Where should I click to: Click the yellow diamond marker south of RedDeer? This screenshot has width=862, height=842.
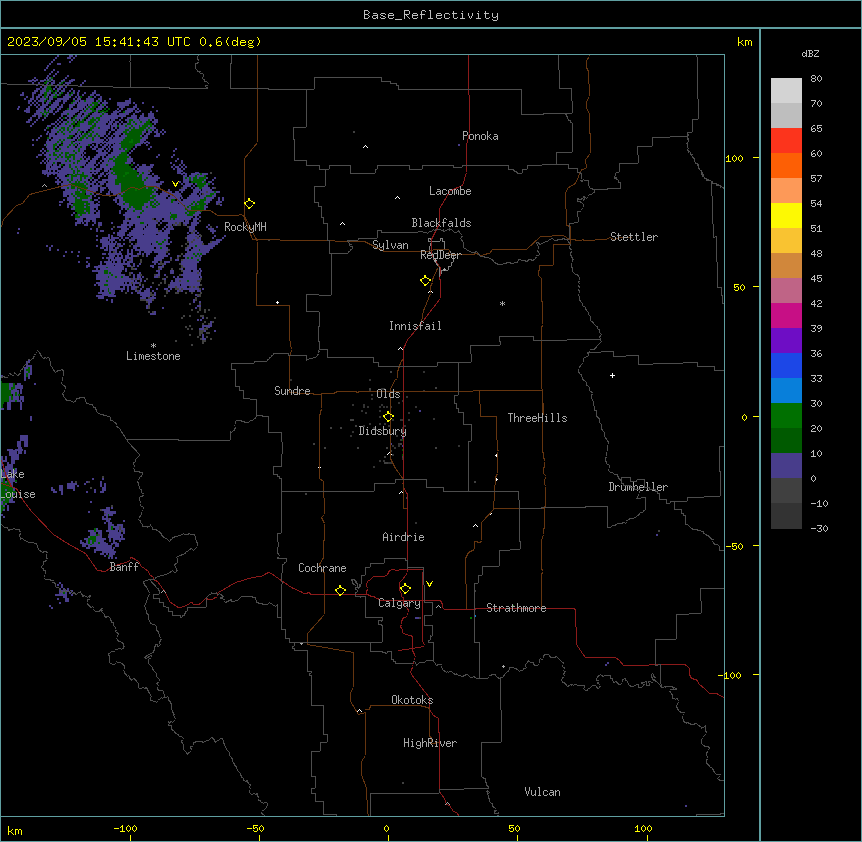click(426, 281)
